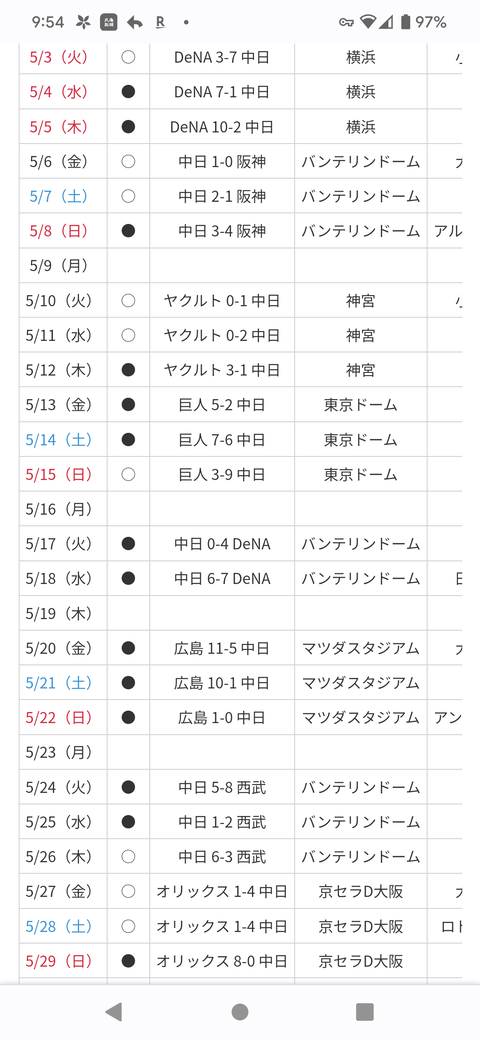Open the 巨人 7-6 中日 game result
This screenshot has width=480, height=1040.
(222, 440)
